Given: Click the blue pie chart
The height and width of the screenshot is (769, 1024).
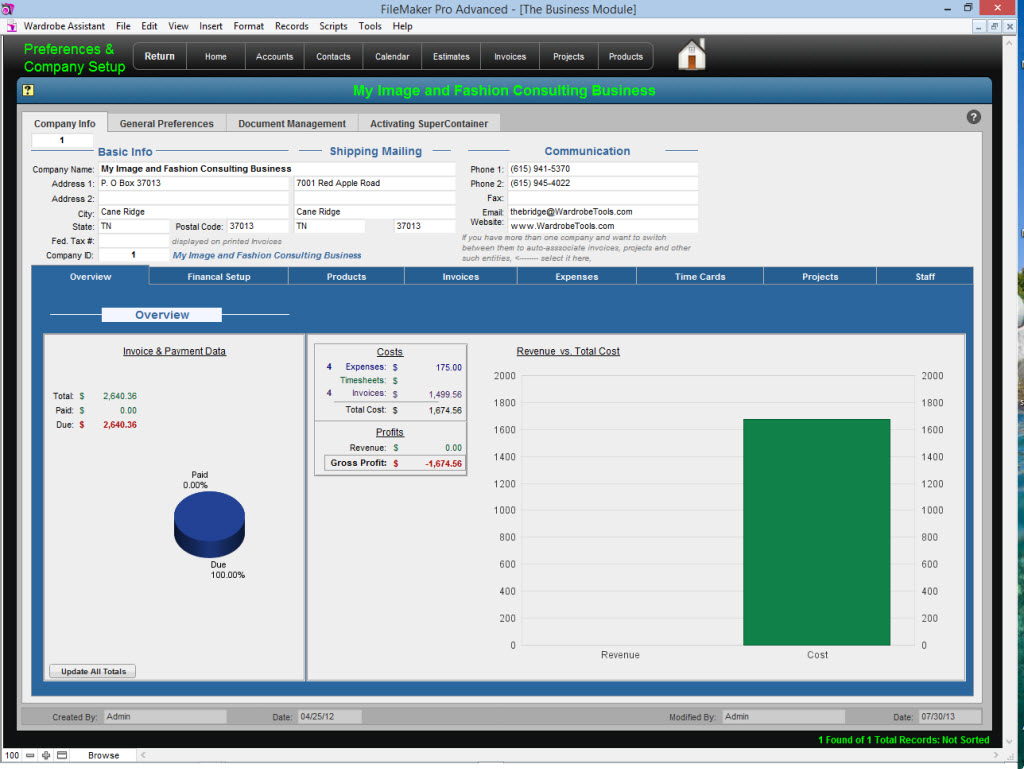Looking at the screenshot, I should pos(209,524).
